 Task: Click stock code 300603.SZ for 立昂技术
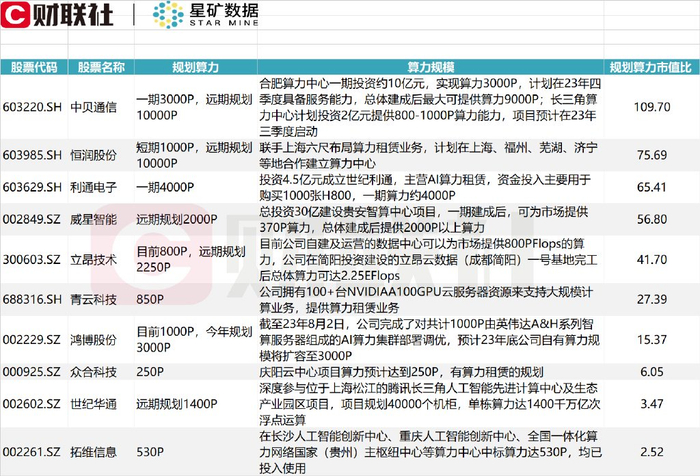coord(31,259)
